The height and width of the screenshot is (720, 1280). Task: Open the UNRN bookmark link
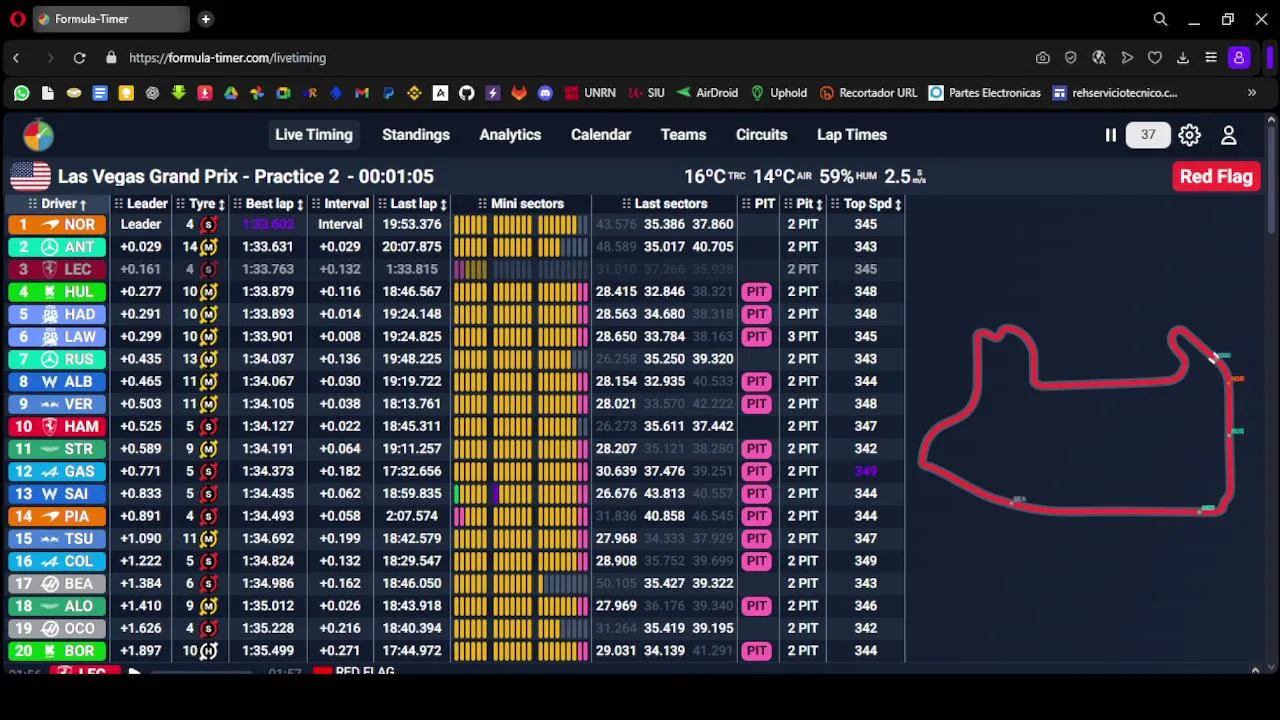tap(590, 93)
